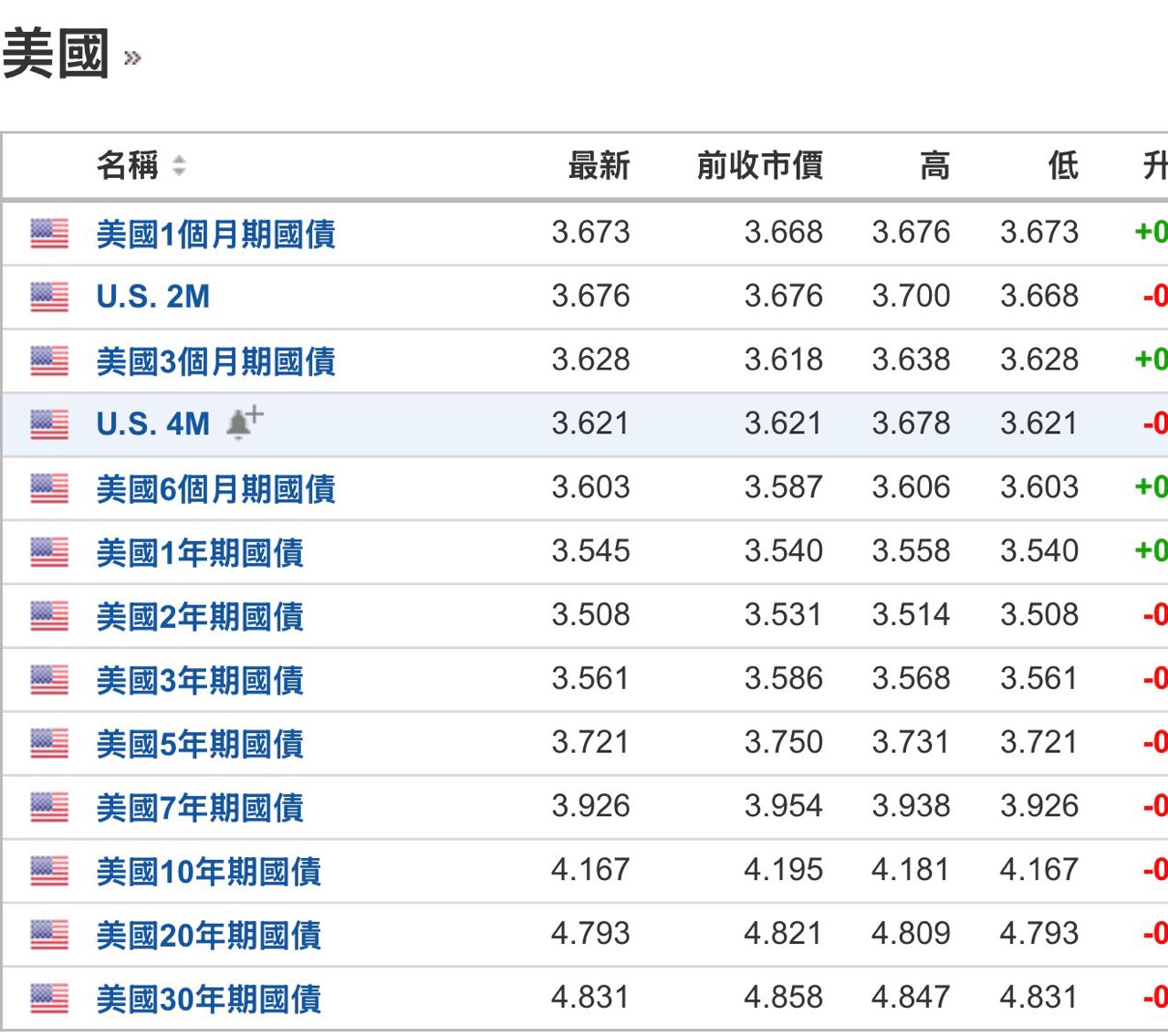Click the flag icon in 美國30年期國債 row
The image size is (1168, 1036).
click(x=49, y=999)
